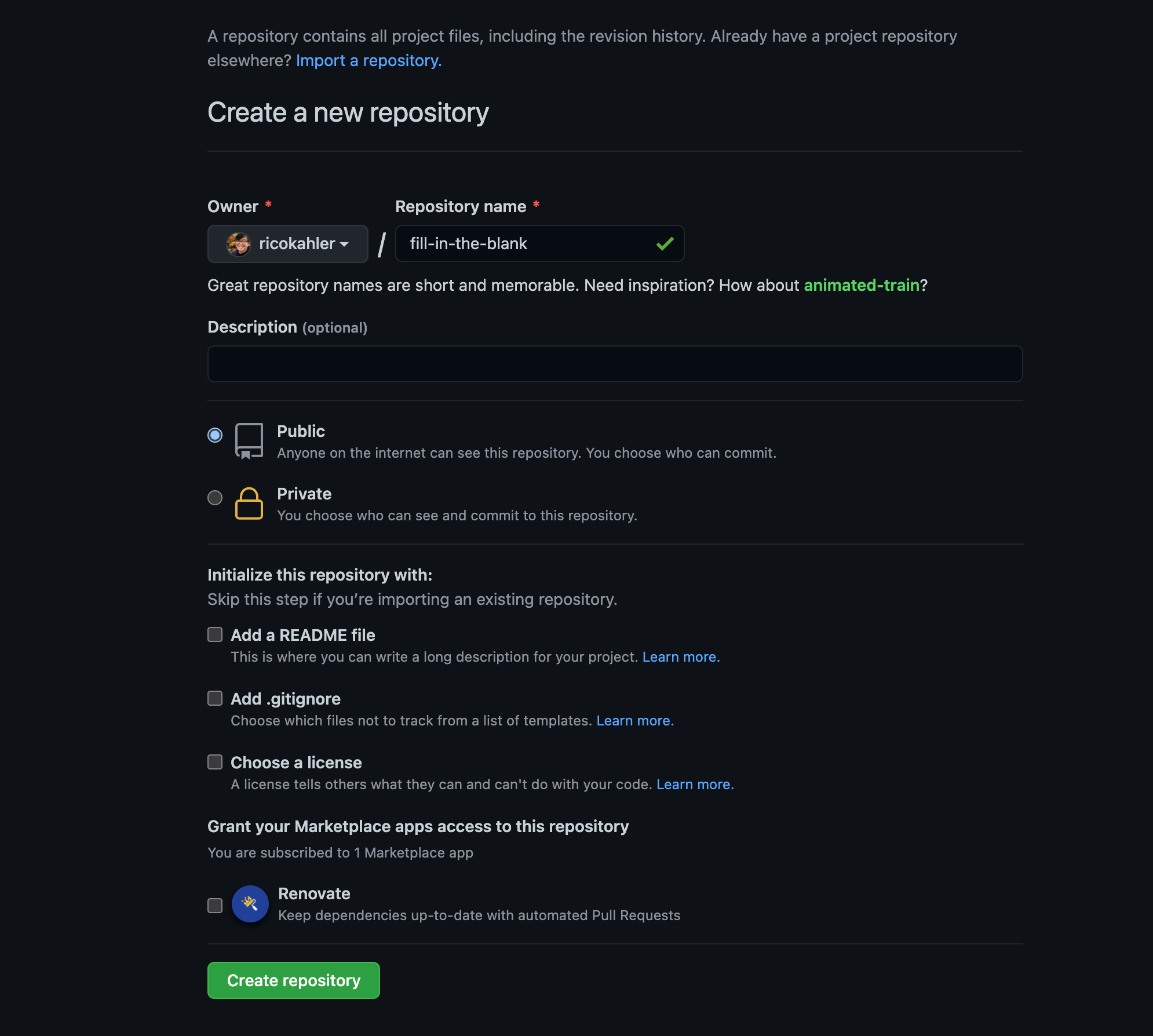This screenshot has height=1036, width=1153.
Task: Check the Choose a license option
Action: pos(214,762)
